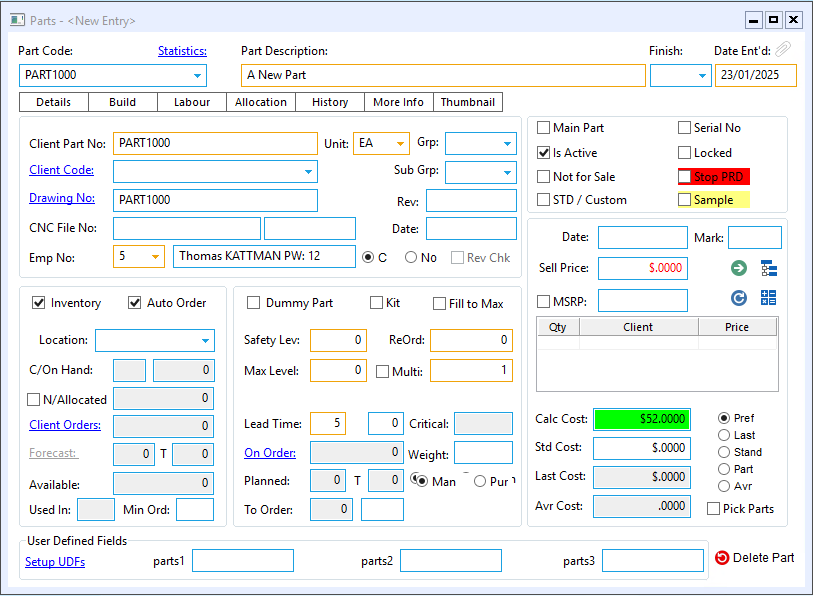
Task: Click the paperclip attachment icon
Action: (x=783, y=49)
